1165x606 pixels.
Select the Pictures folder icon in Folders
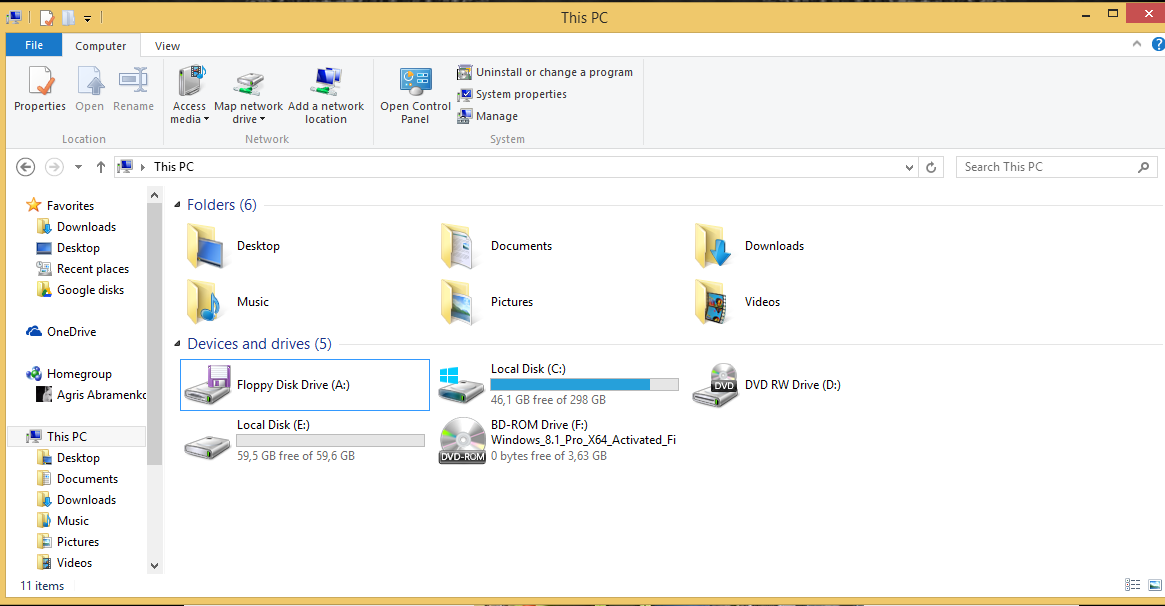tap(458, 302)
